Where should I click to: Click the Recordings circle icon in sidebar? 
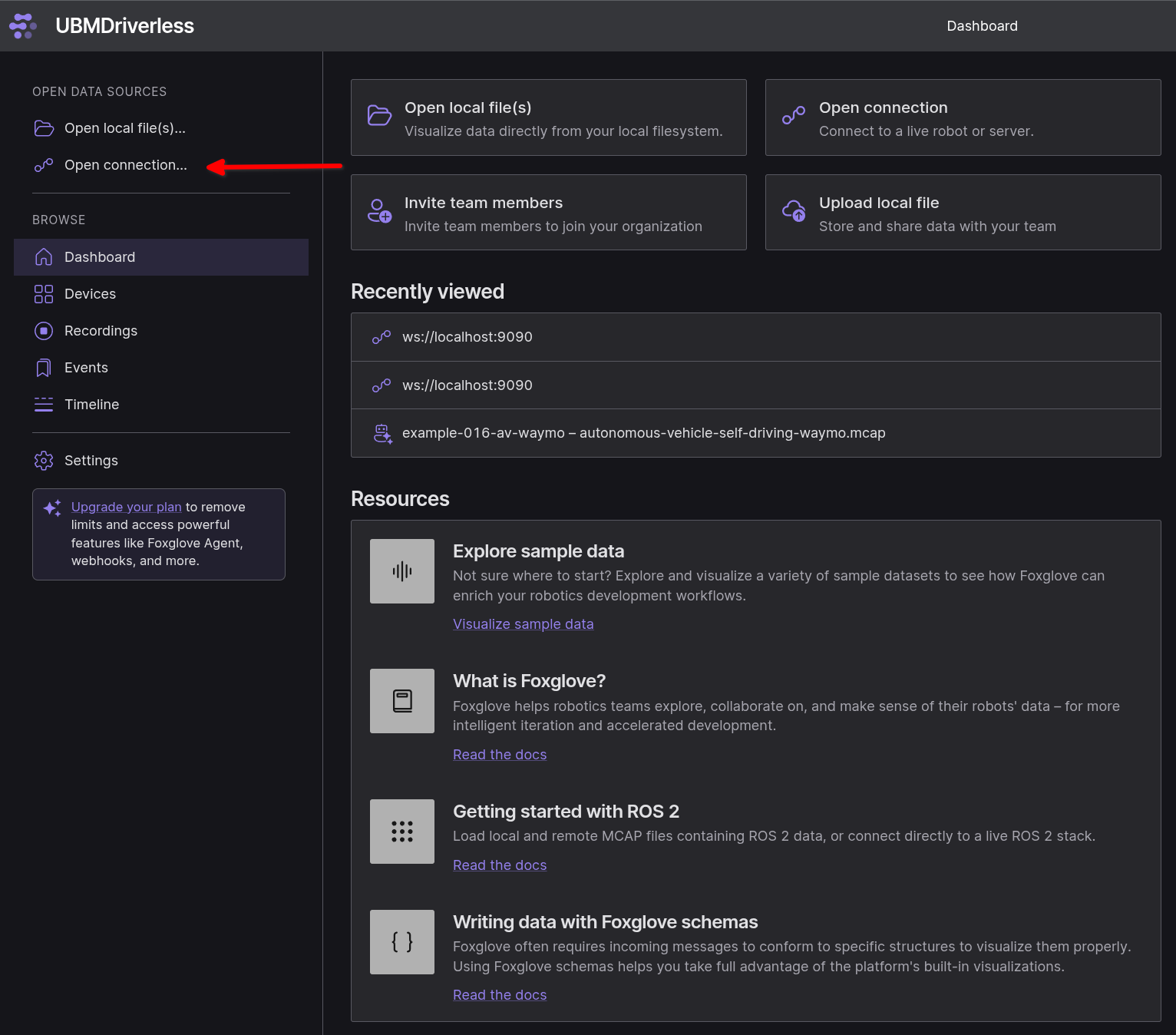[44, 331]
